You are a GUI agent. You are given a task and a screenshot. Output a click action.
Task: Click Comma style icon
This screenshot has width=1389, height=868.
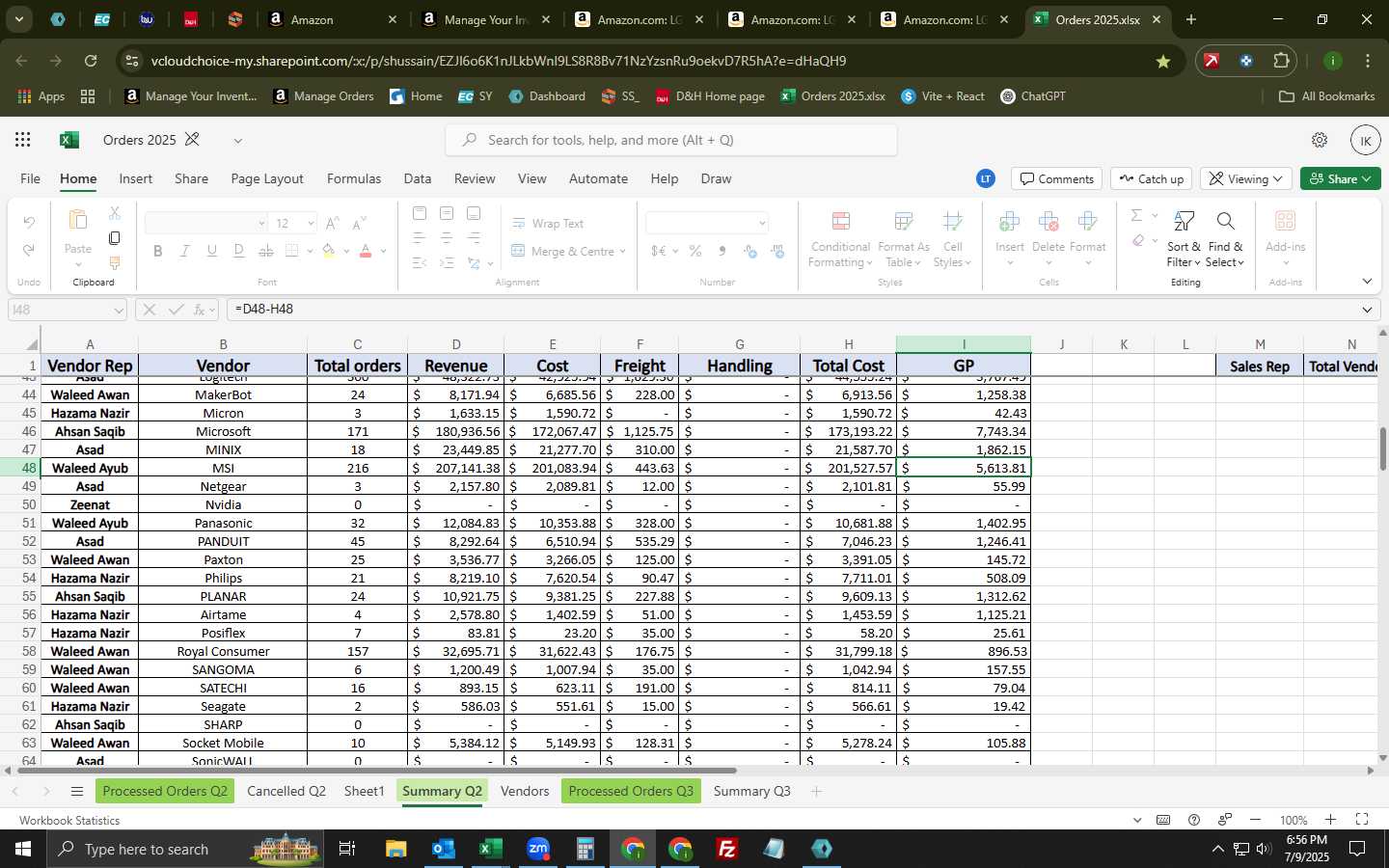pyautogui.click(x=722, y=251)
